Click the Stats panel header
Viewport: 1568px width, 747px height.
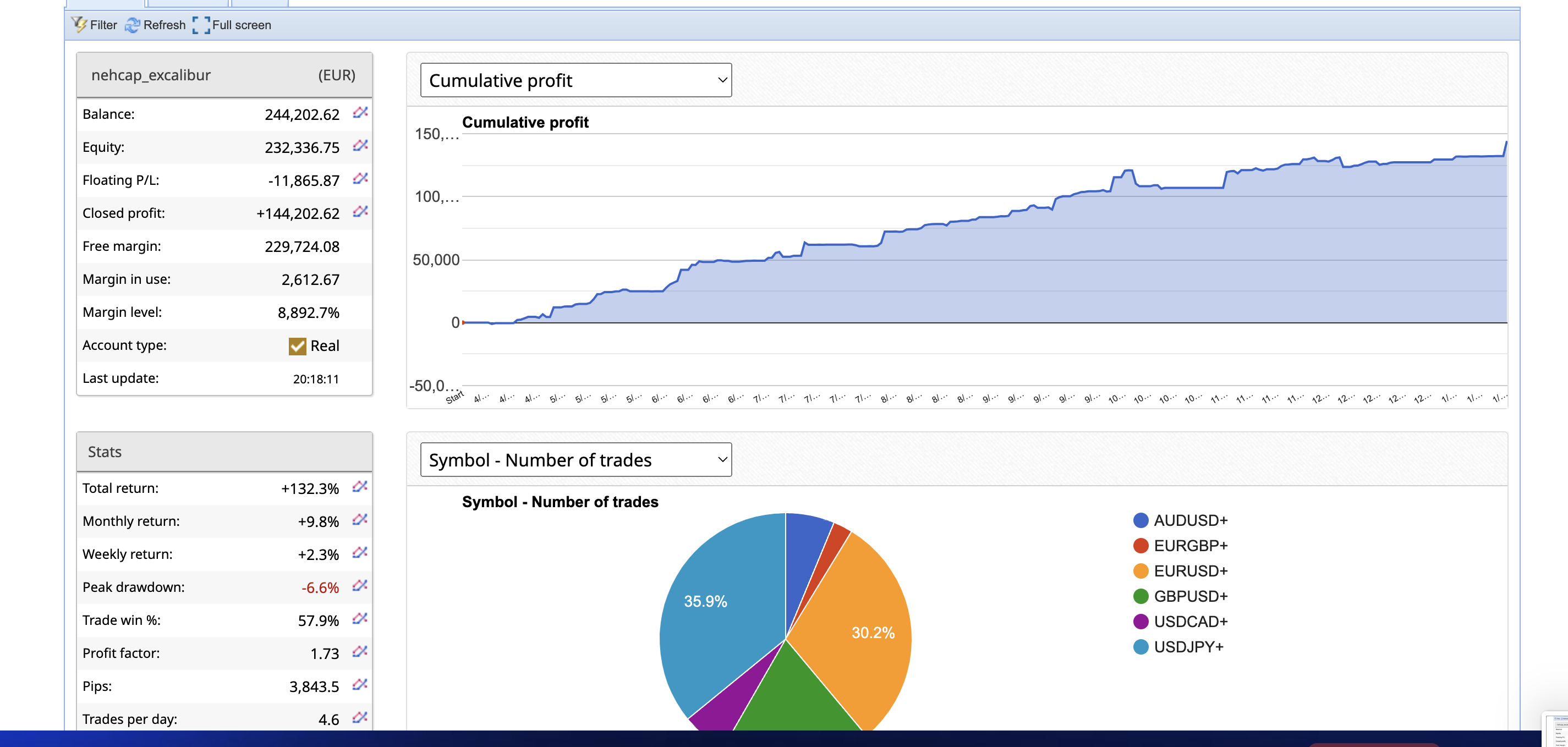[x=224, y=452]
